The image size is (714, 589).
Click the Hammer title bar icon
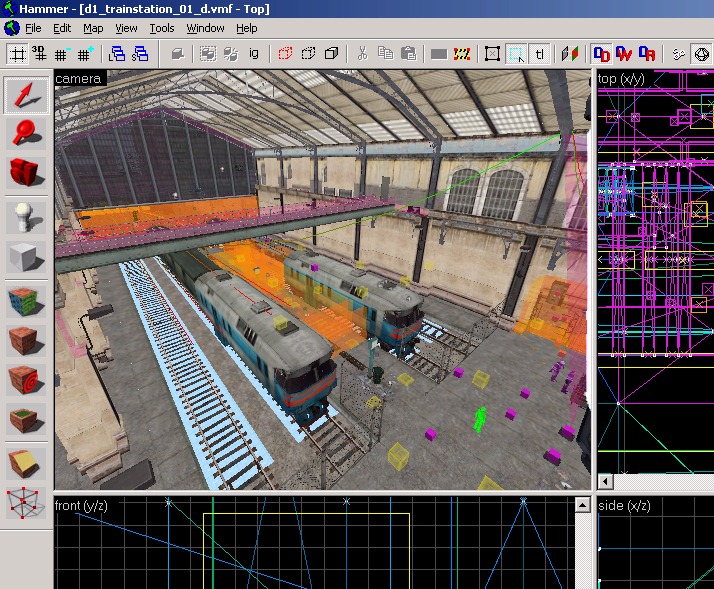coord(9,9)
